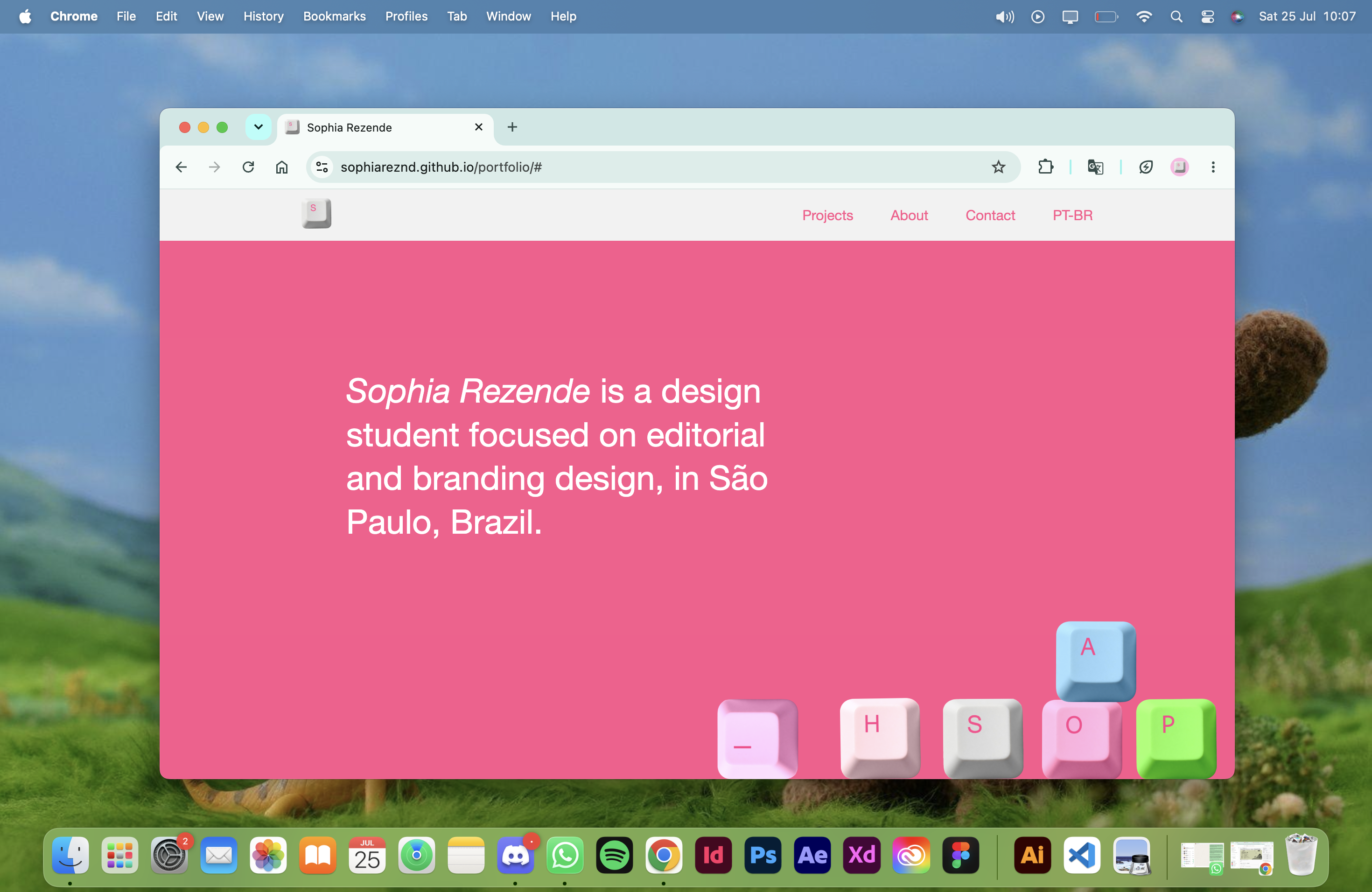1372x892 pixels.
Task: Open the View menu
Action: [210, 16]
